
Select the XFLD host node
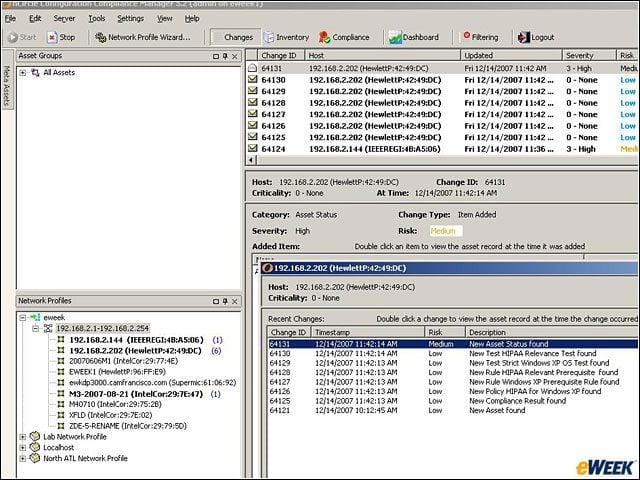111,415
